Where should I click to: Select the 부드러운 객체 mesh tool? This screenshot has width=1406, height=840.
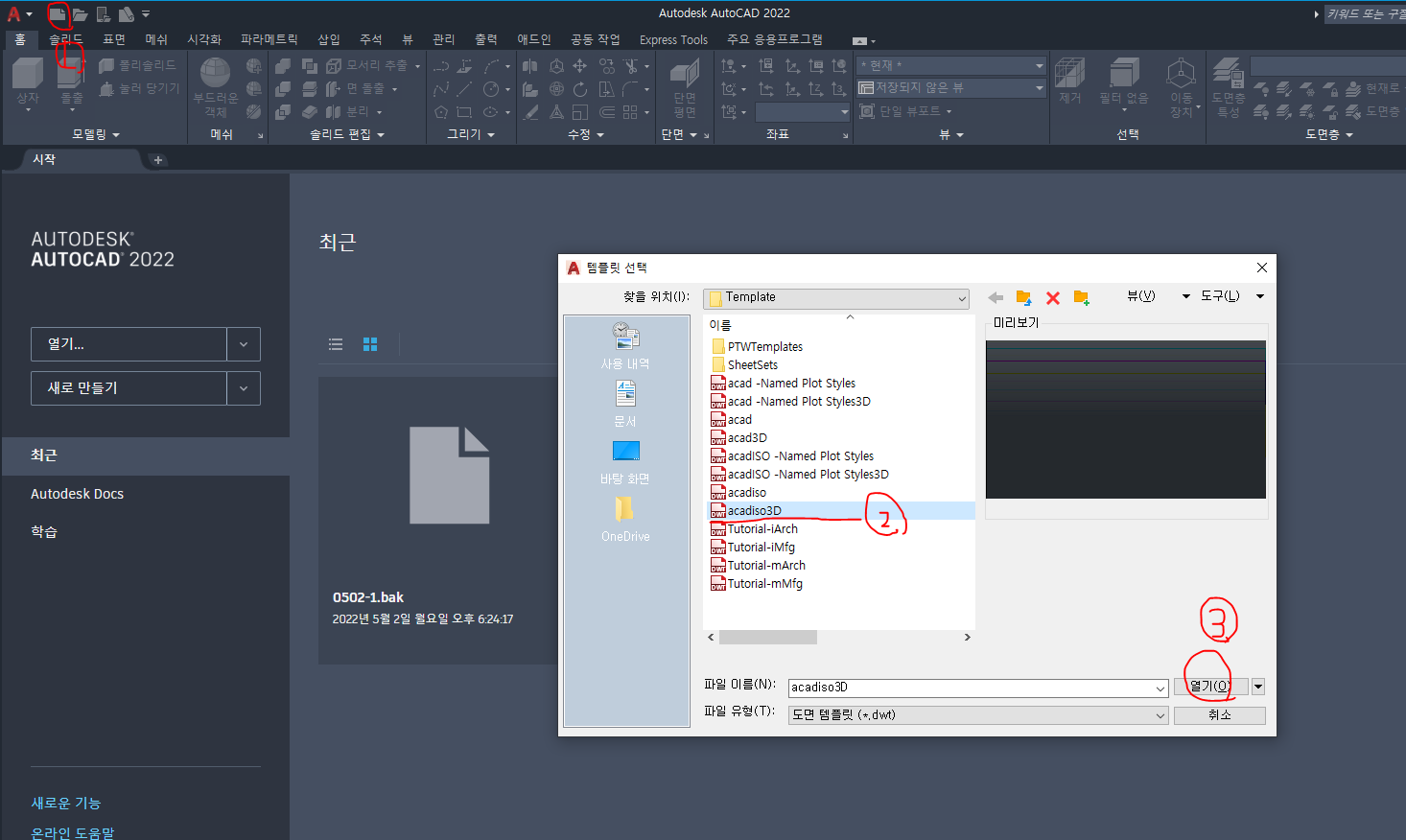215,86
